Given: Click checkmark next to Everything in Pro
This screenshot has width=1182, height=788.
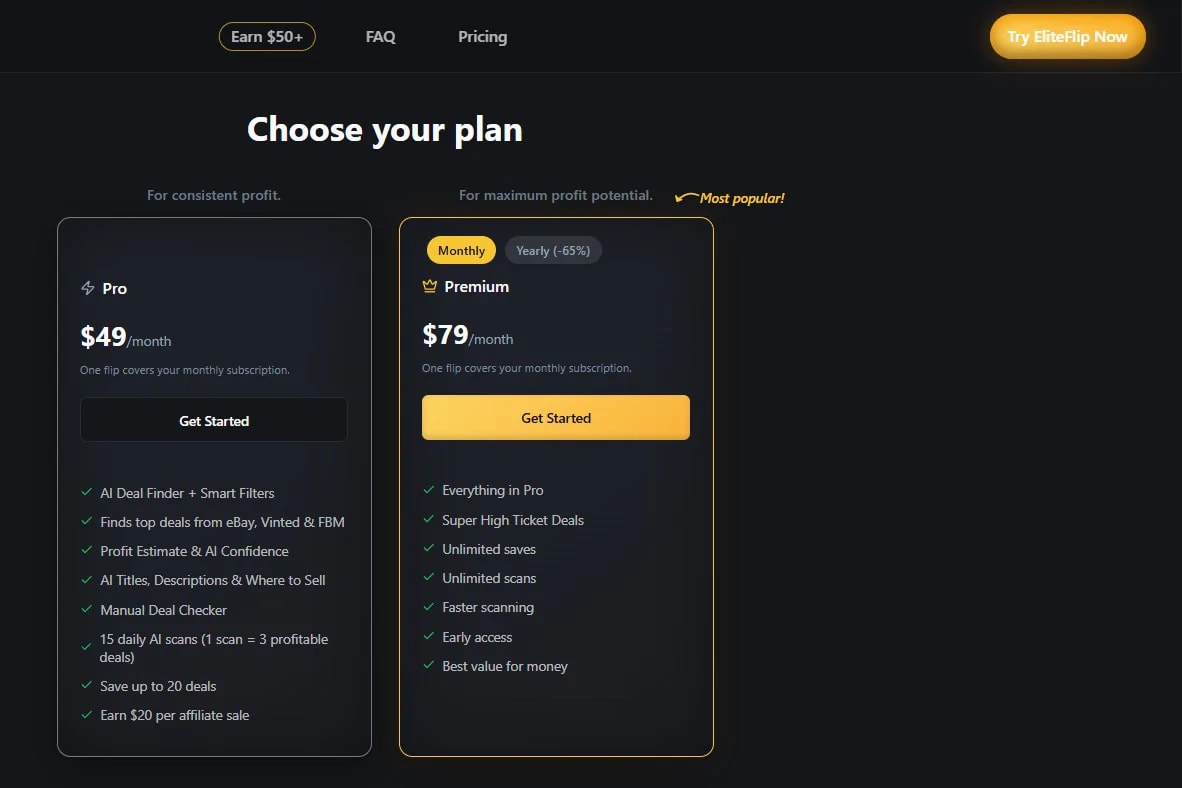Looking at the screenshot, I should [429, 489].
